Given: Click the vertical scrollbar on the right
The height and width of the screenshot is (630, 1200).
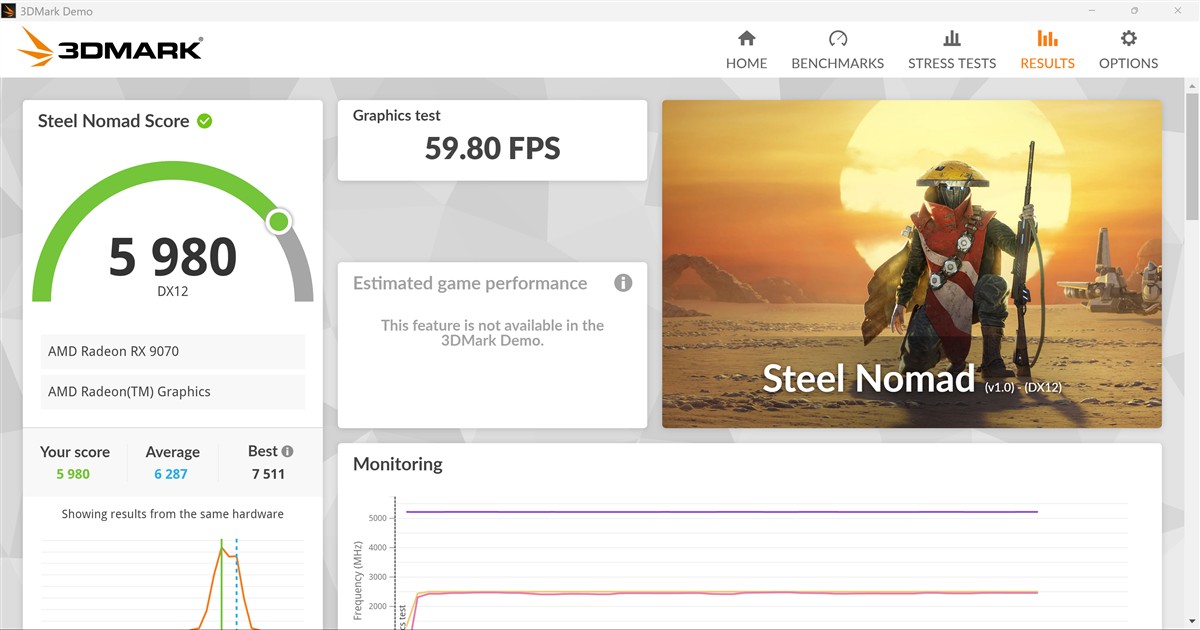Looking at the screenshot, I should (1191, 160).
